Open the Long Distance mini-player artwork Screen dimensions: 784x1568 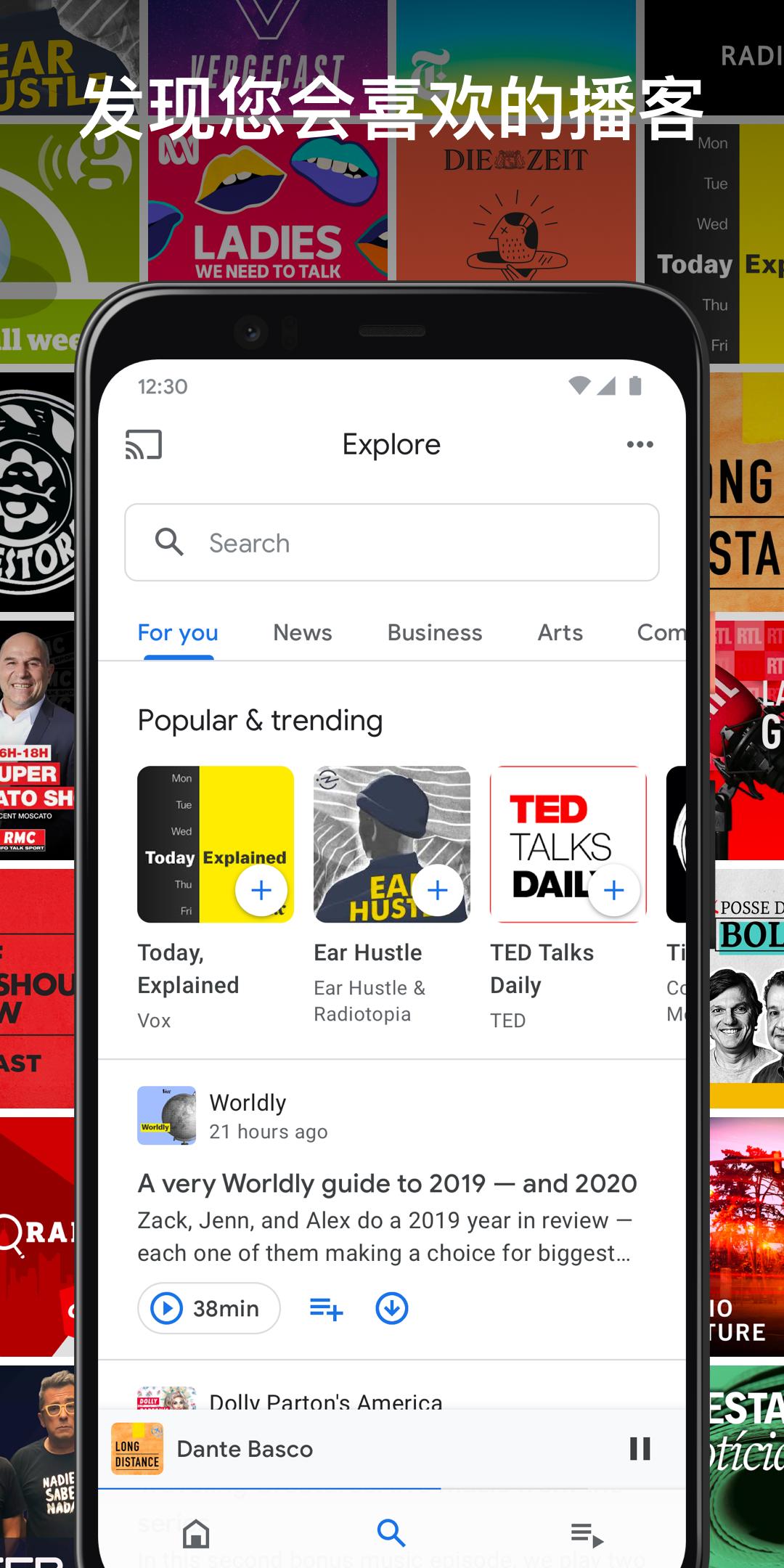pos(137,1449)
